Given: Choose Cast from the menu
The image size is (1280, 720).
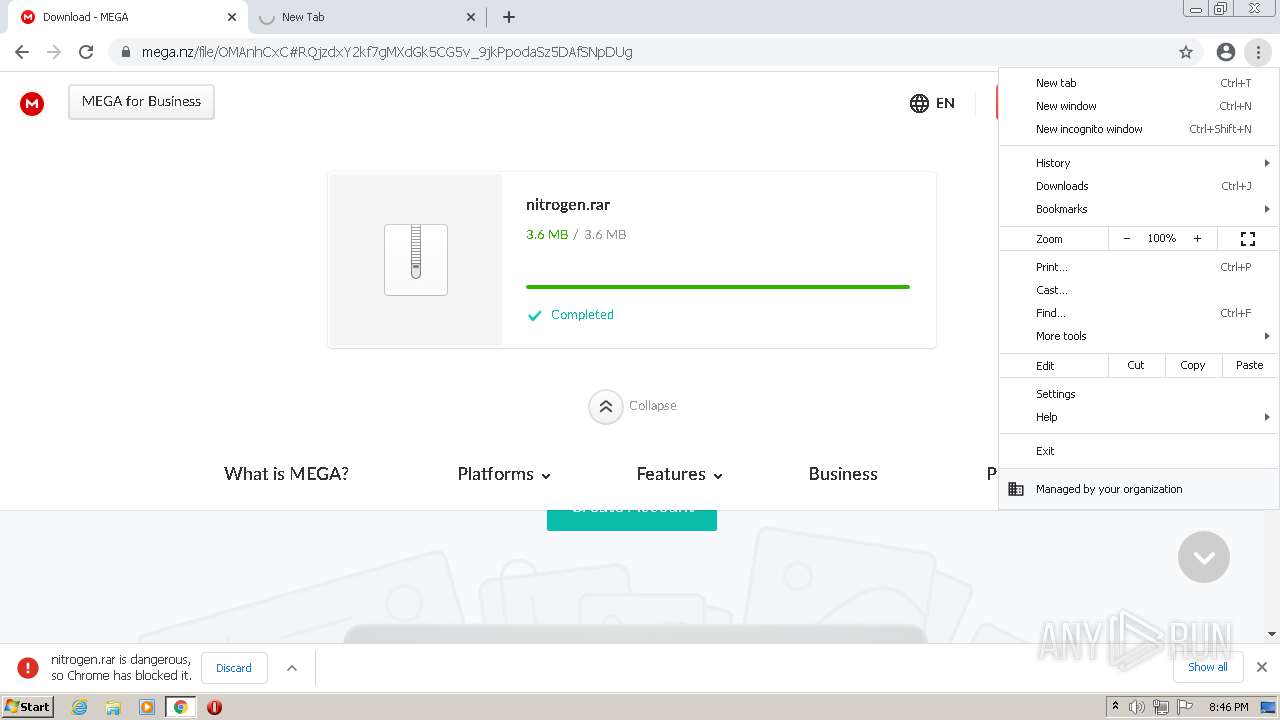Looking at the screenshot, I should tap(1139, 290).
